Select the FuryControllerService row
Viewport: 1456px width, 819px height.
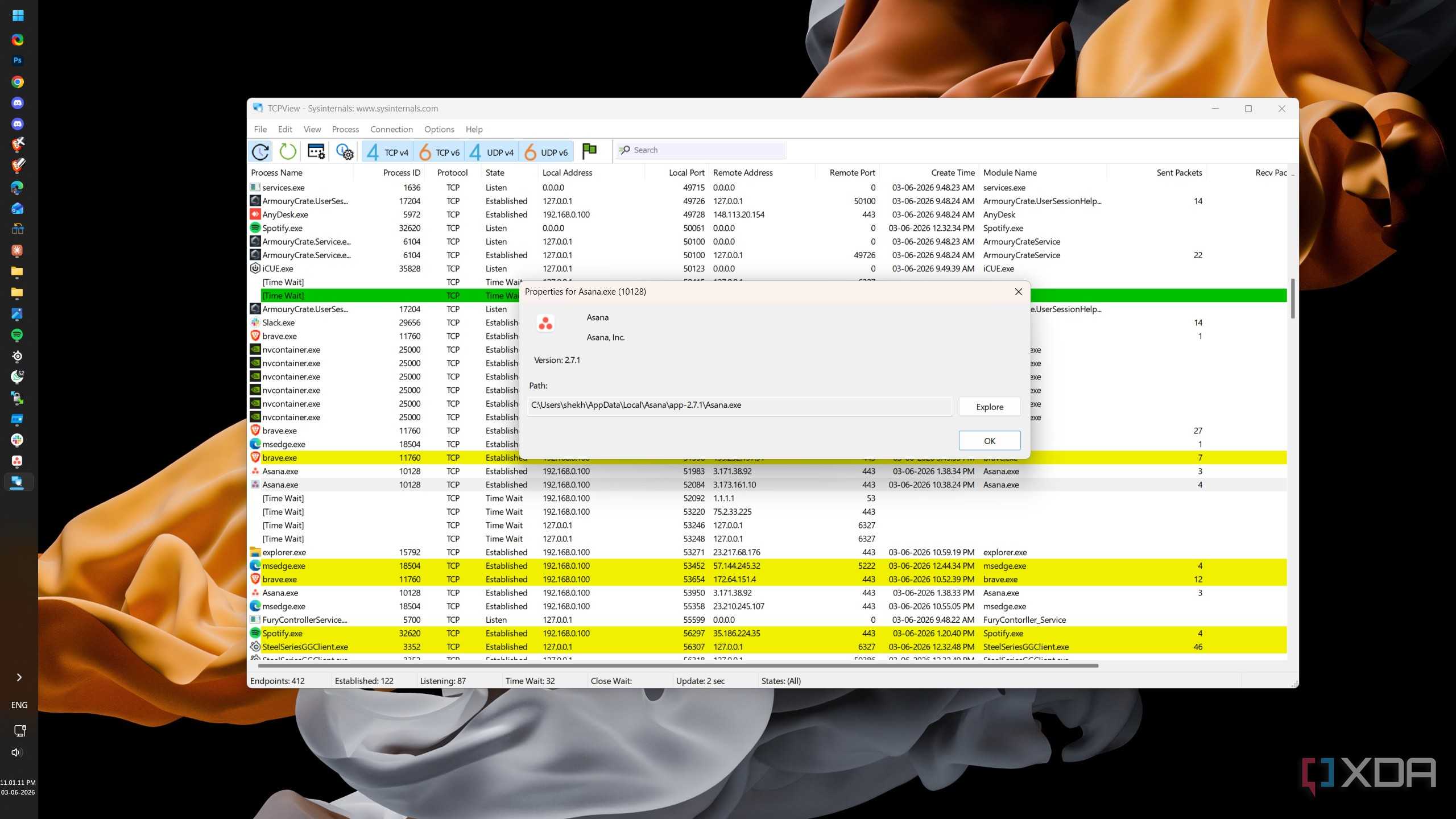(x=768, y=620)
